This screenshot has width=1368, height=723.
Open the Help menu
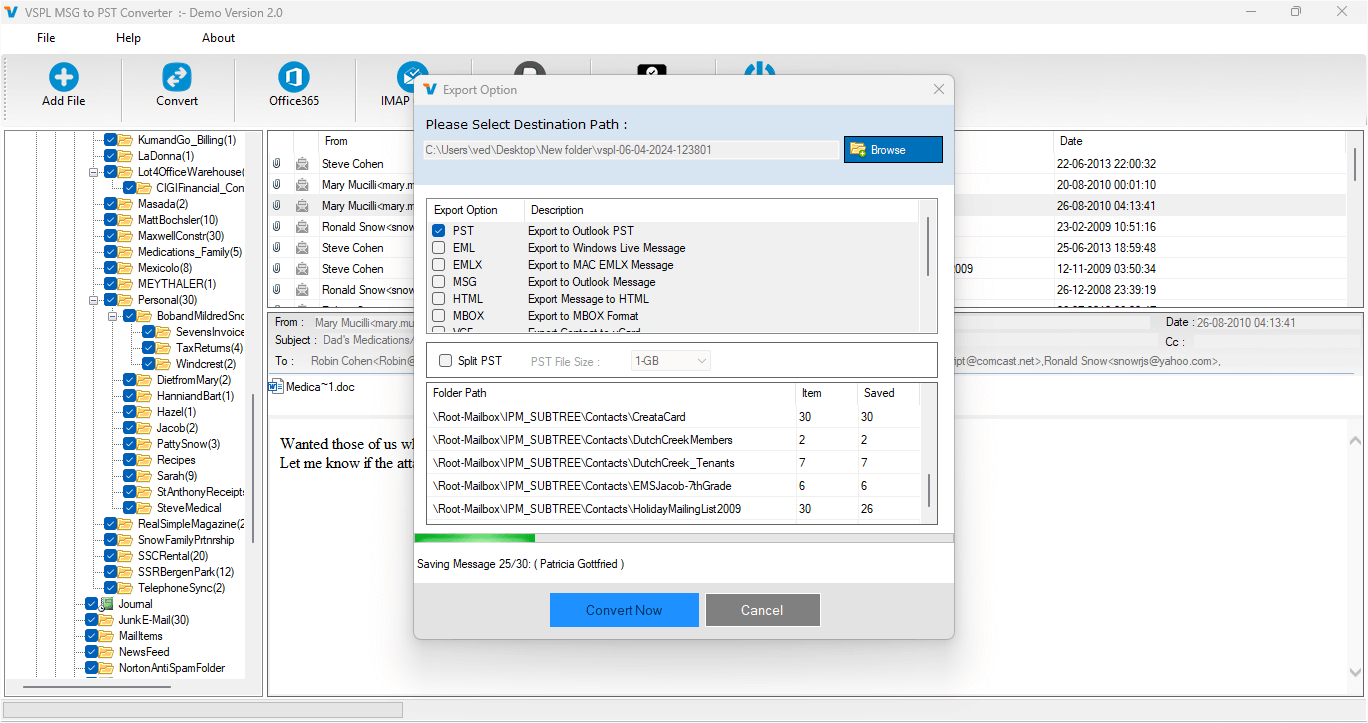tap(128, 38)
